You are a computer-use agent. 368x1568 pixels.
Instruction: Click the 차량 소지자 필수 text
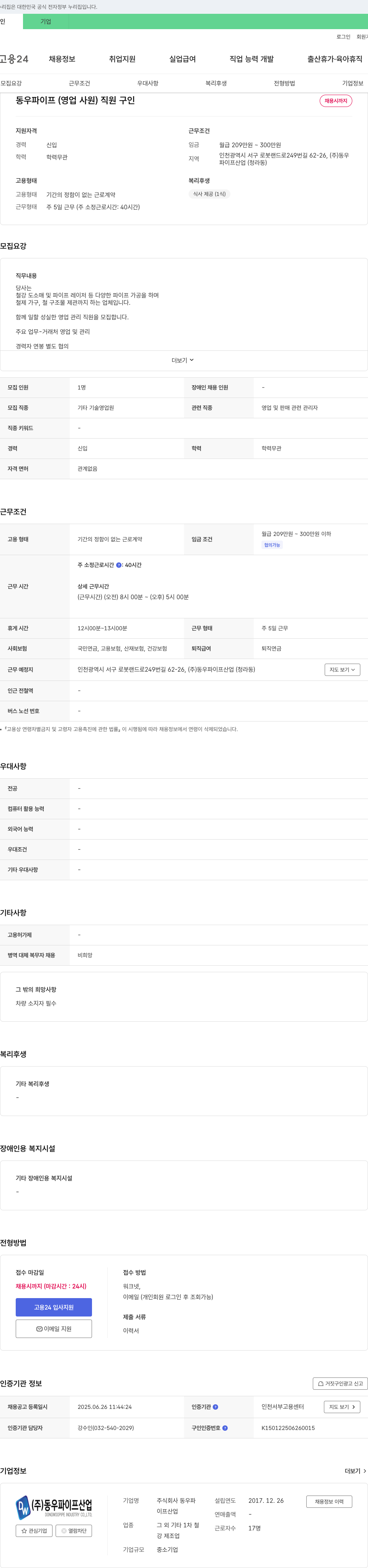click(36, 1003)
